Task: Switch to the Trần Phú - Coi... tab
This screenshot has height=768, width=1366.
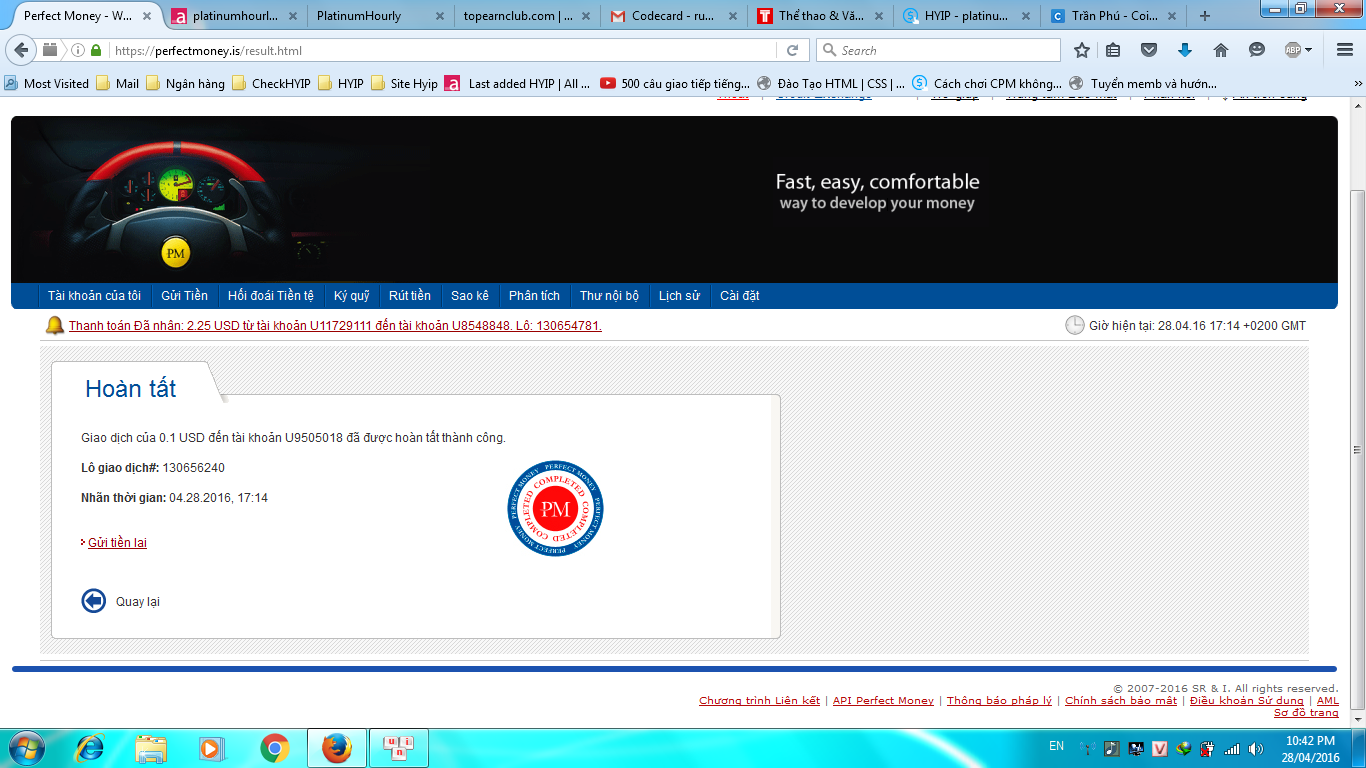Action: click(1112, 16)
